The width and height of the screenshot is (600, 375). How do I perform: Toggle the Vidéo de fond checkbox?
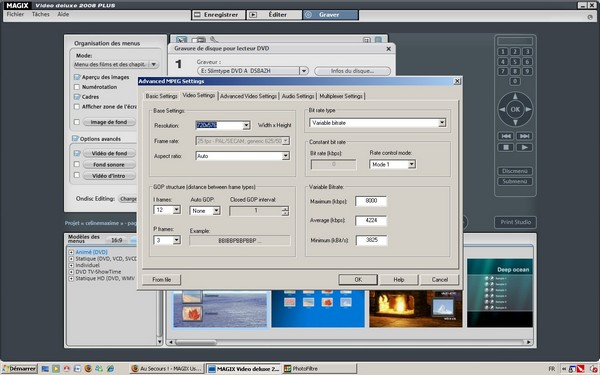click(77, 153)
